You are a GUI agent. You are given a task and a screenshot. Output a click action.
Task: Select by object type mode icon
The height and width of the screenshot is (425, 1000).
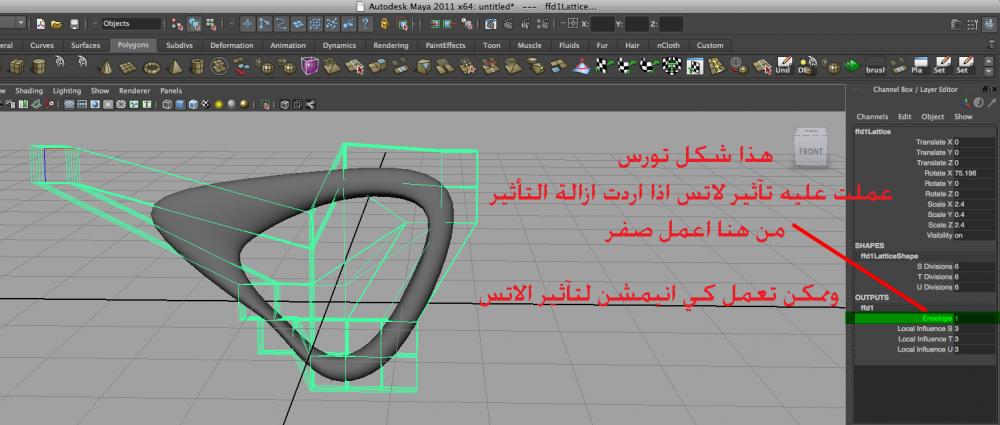(195, 24)
